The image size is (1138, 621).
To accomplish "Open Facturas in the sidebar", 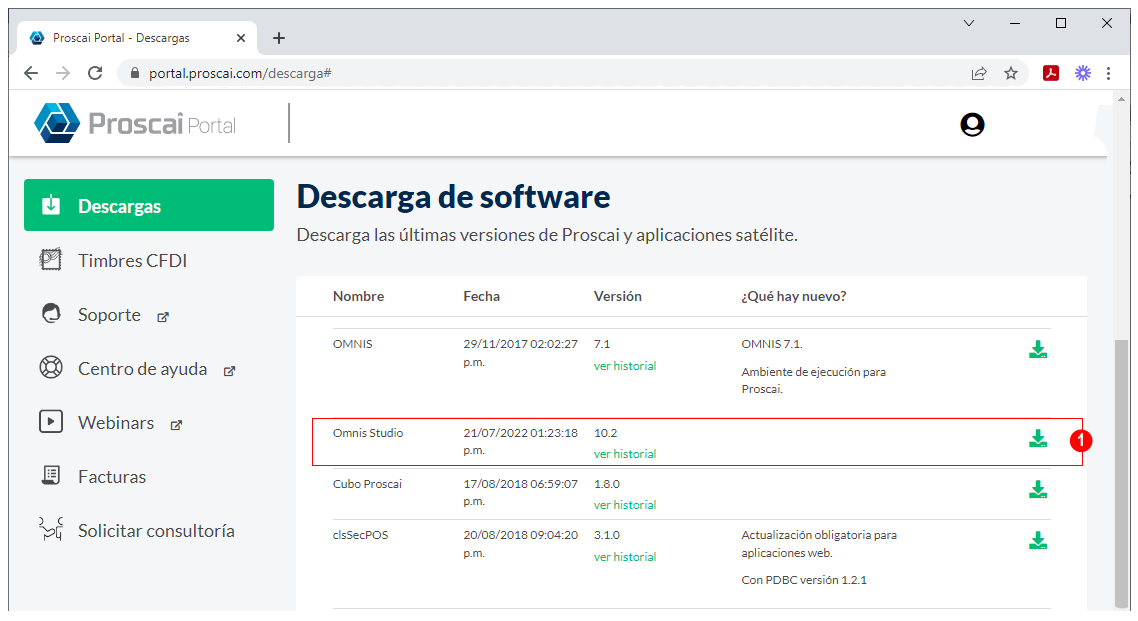I will click(112, 477).
